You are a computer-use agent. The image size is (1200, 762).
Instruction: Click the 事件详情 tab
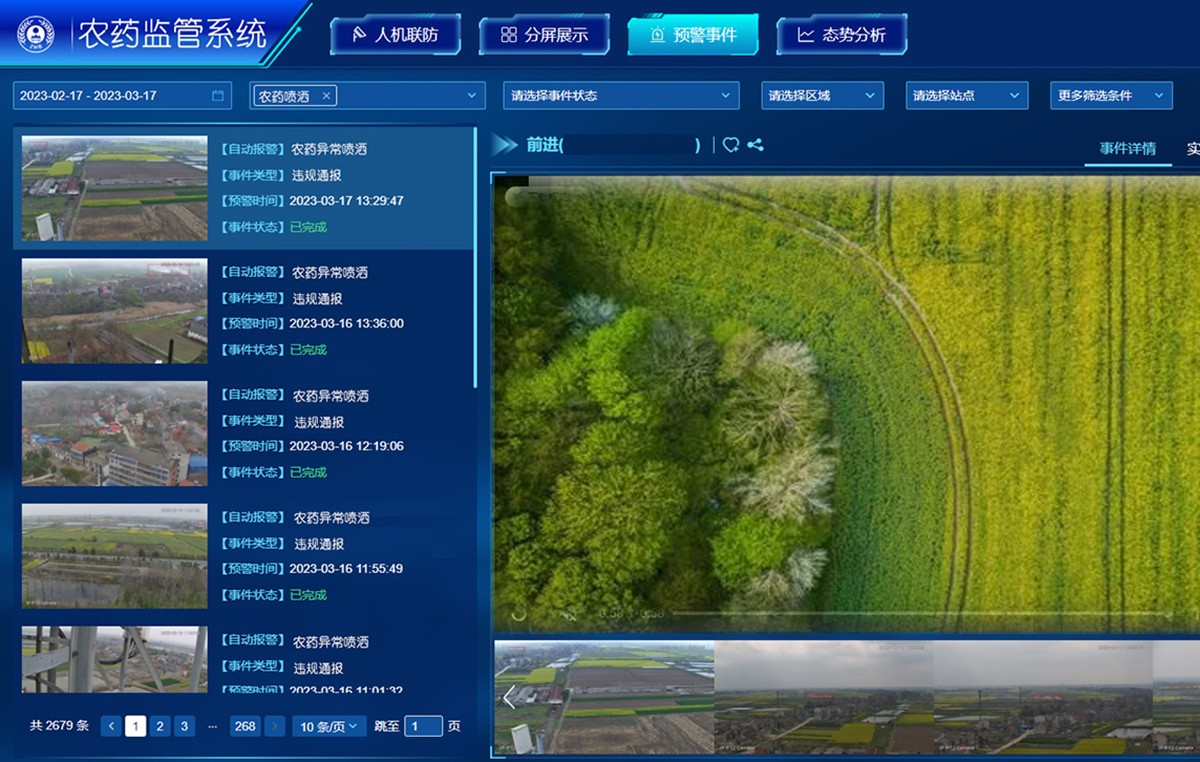(x=1128, y=149)
